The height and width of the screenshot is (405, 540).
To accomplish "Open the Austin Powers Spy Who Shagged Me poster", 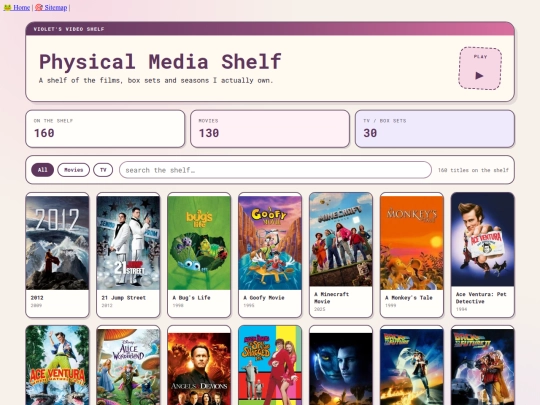I will (270, 365).
